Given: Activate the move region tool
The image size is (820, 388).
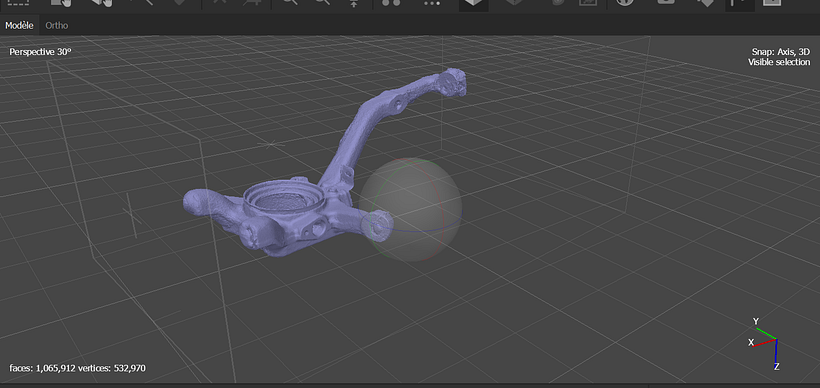Looking at the screenshot, I should point(61,2).
